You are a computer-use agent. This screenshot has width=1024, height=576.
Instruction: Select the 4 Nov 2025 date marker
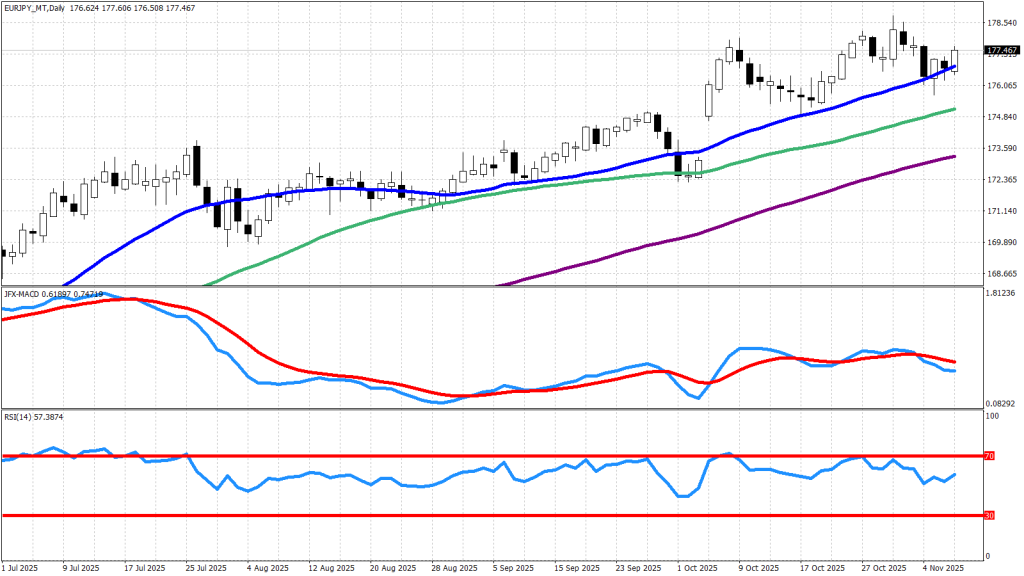pyautogui.click(x=944, y=567)
